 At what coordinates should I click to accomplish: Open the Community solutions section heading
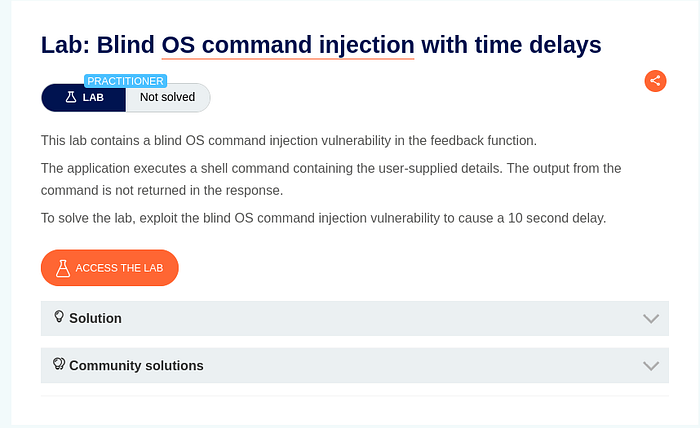136,366
